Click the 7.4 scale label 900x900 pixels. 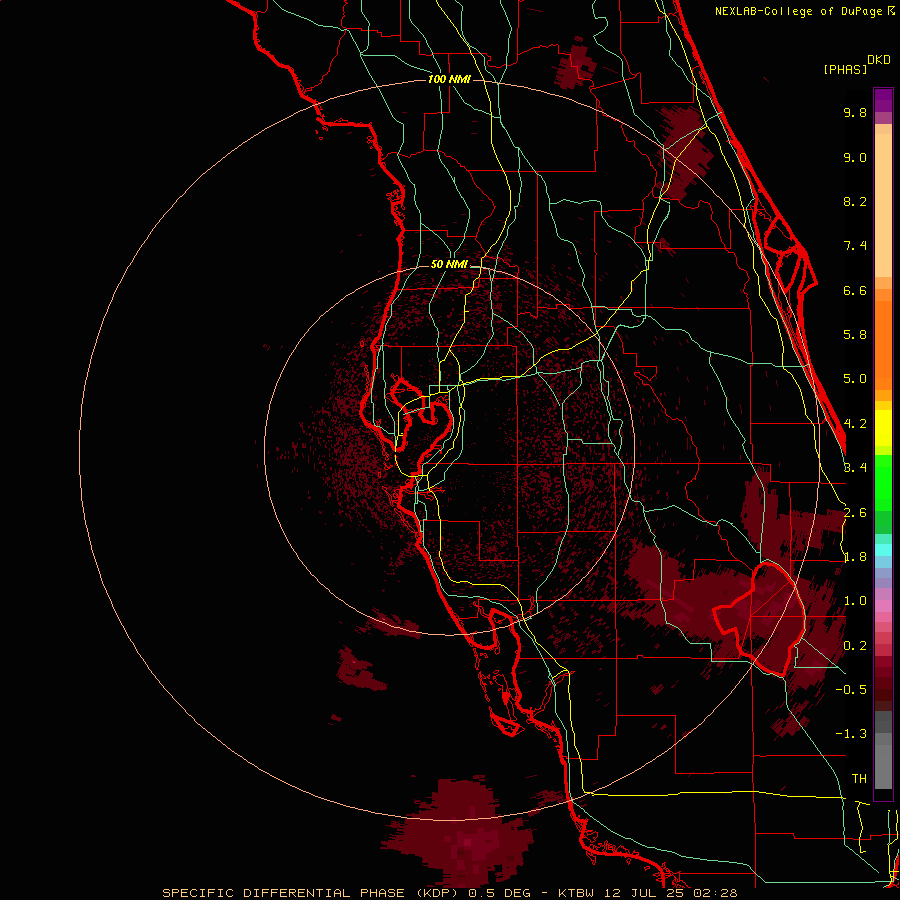coord(855,246)
